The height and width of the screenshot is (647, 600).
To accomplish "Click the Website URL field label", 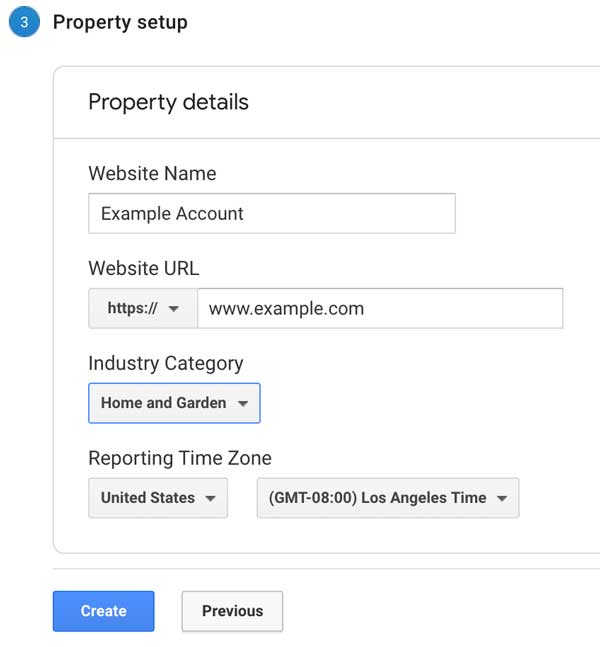I will [143, 268].
